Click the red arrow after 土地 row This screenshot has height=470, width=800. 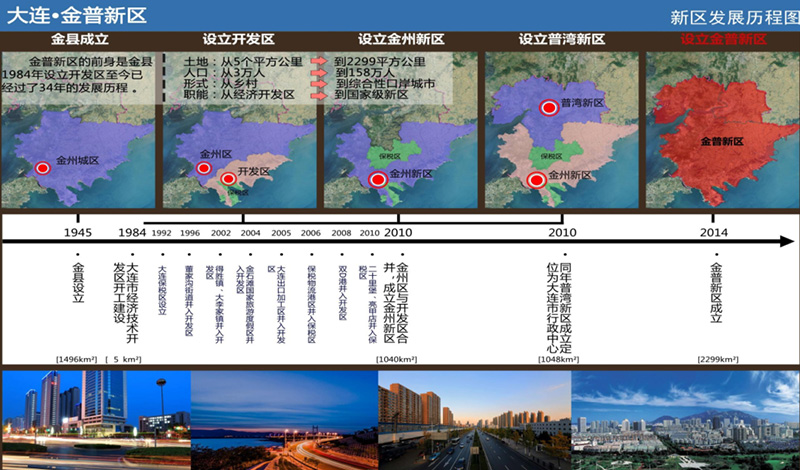point(319,61)
